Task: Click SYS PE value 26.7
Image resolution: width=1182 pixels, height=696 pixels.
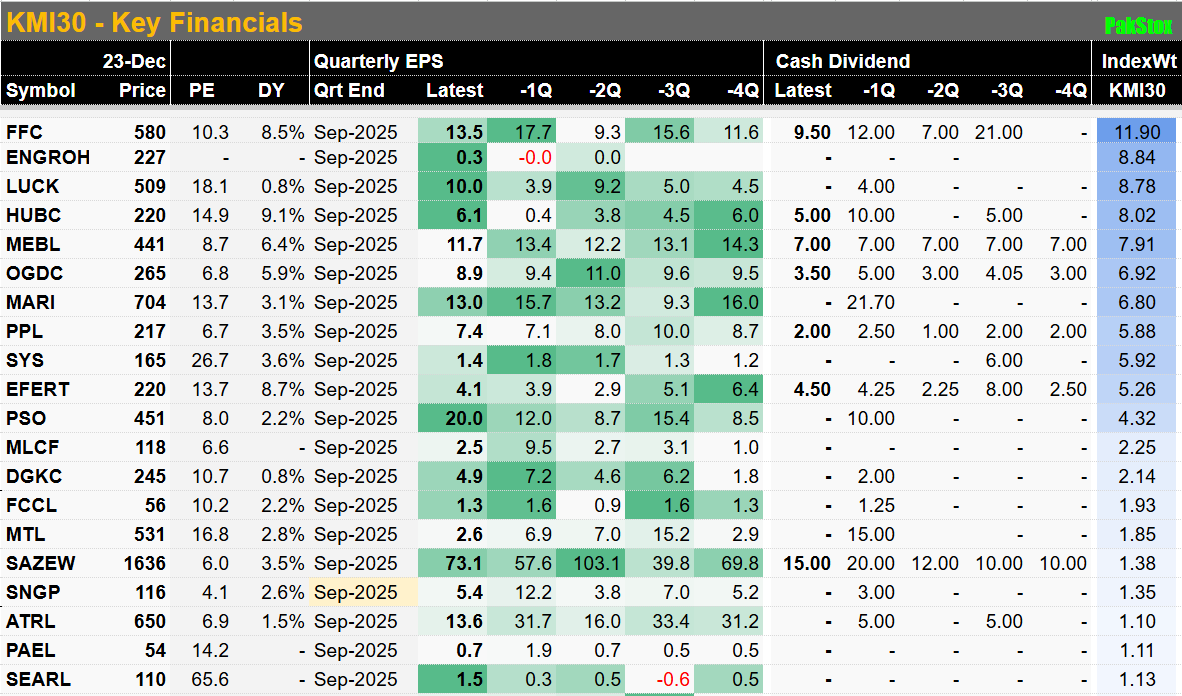Action: (210, 360)
